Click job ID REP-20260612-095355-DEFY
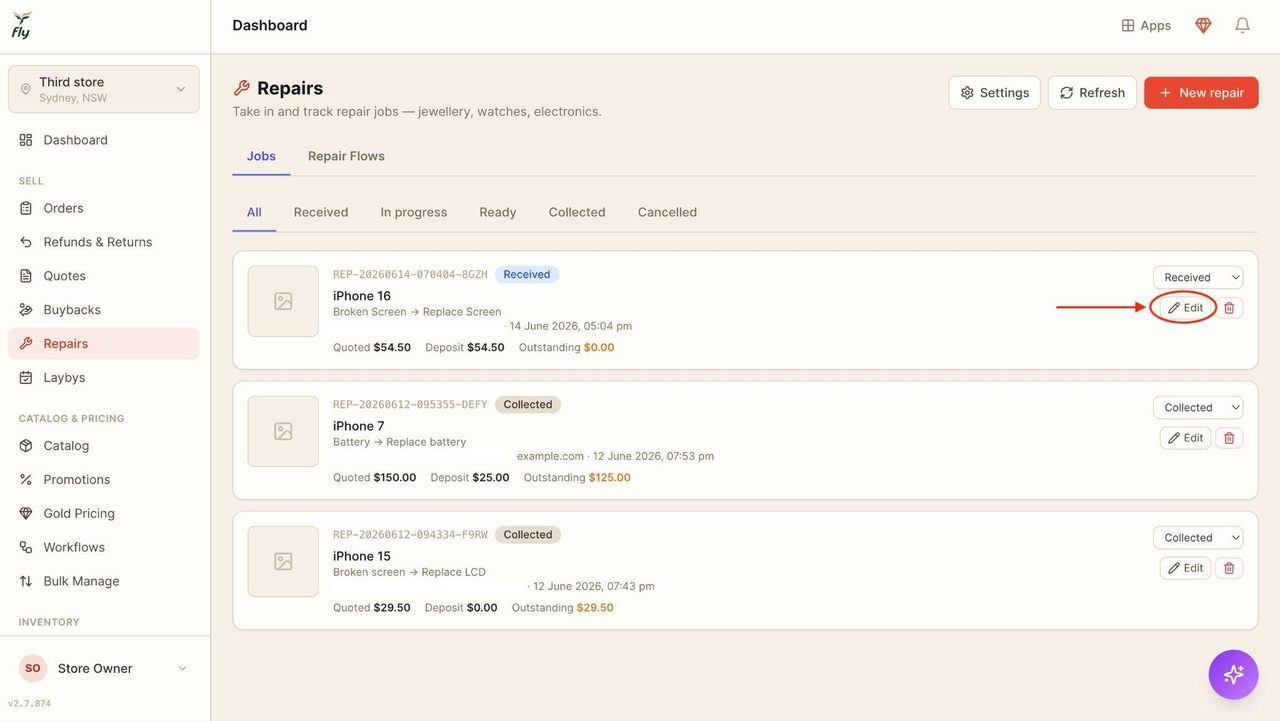Viewport: 1280px width, 721px height. click(410, 405)
